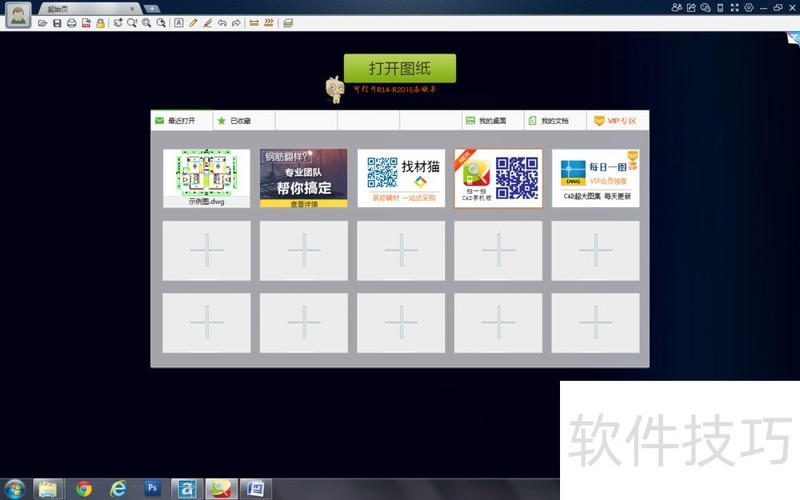
Task: Click the mascot character beside 打开图纸
Action: tap(335, 89)
